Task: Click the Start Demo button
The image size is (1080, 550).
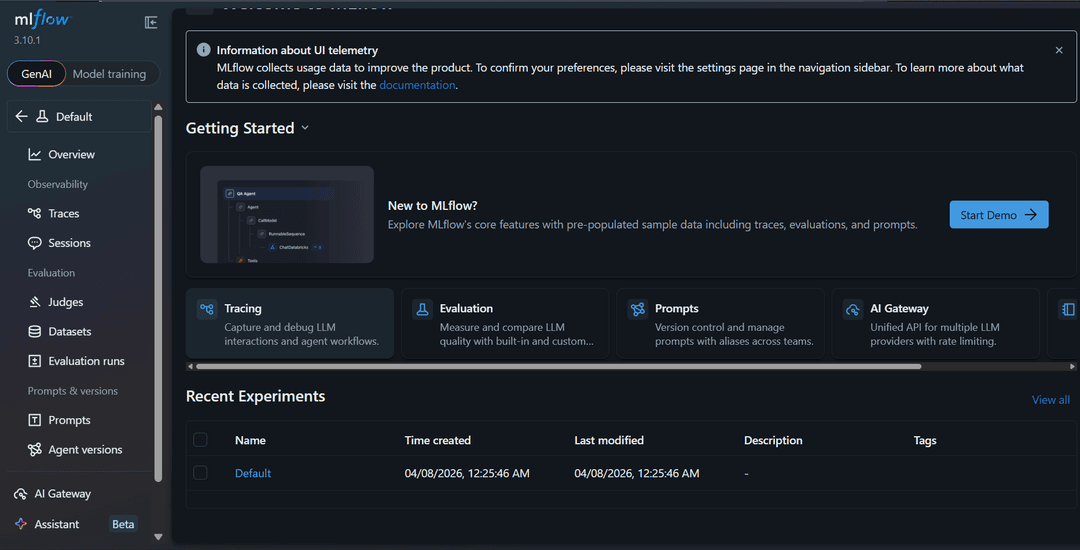Action: pos(999,215)
